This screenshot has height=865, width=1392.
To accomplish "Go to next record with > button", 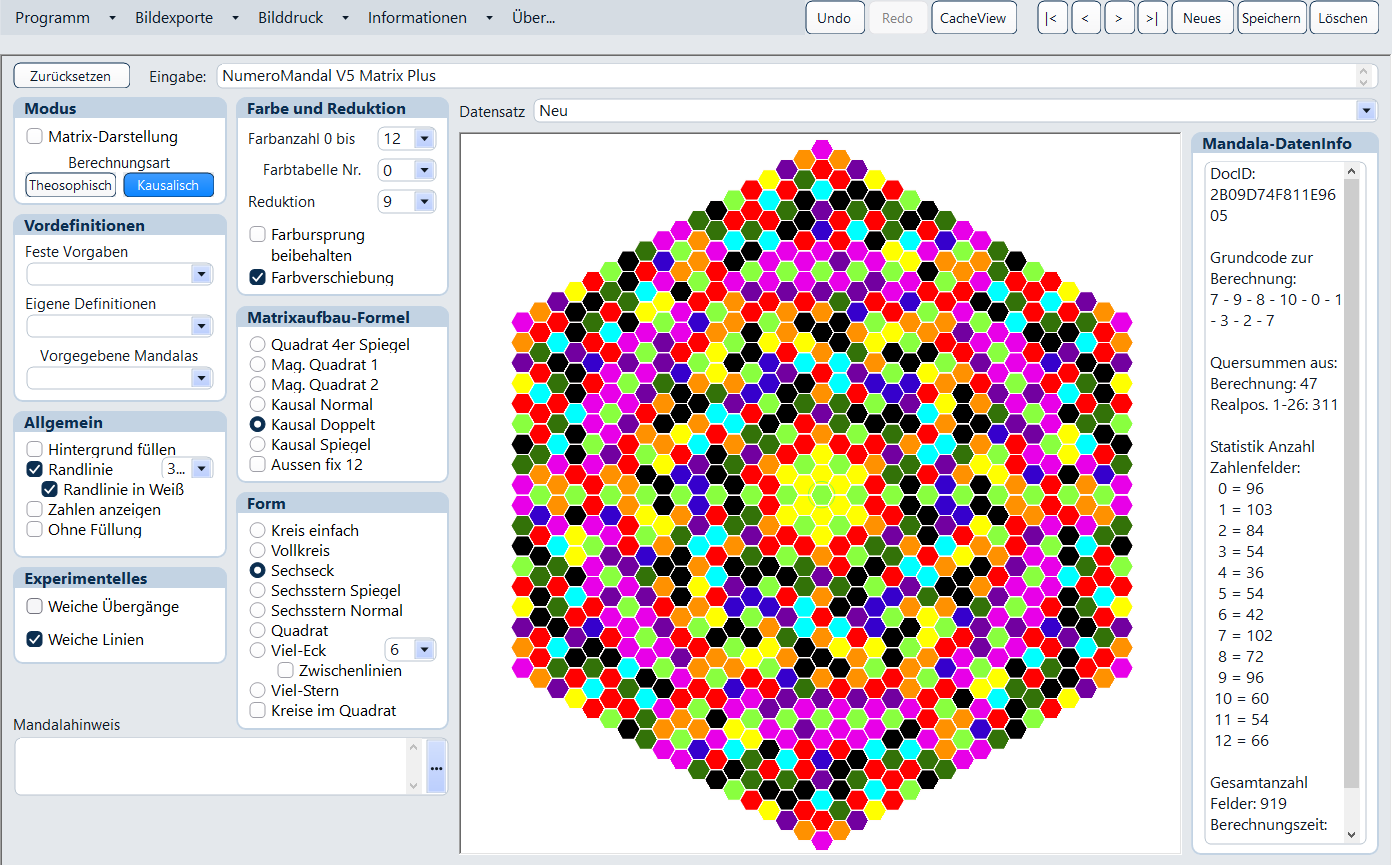I will click(x=1119, y=18).
